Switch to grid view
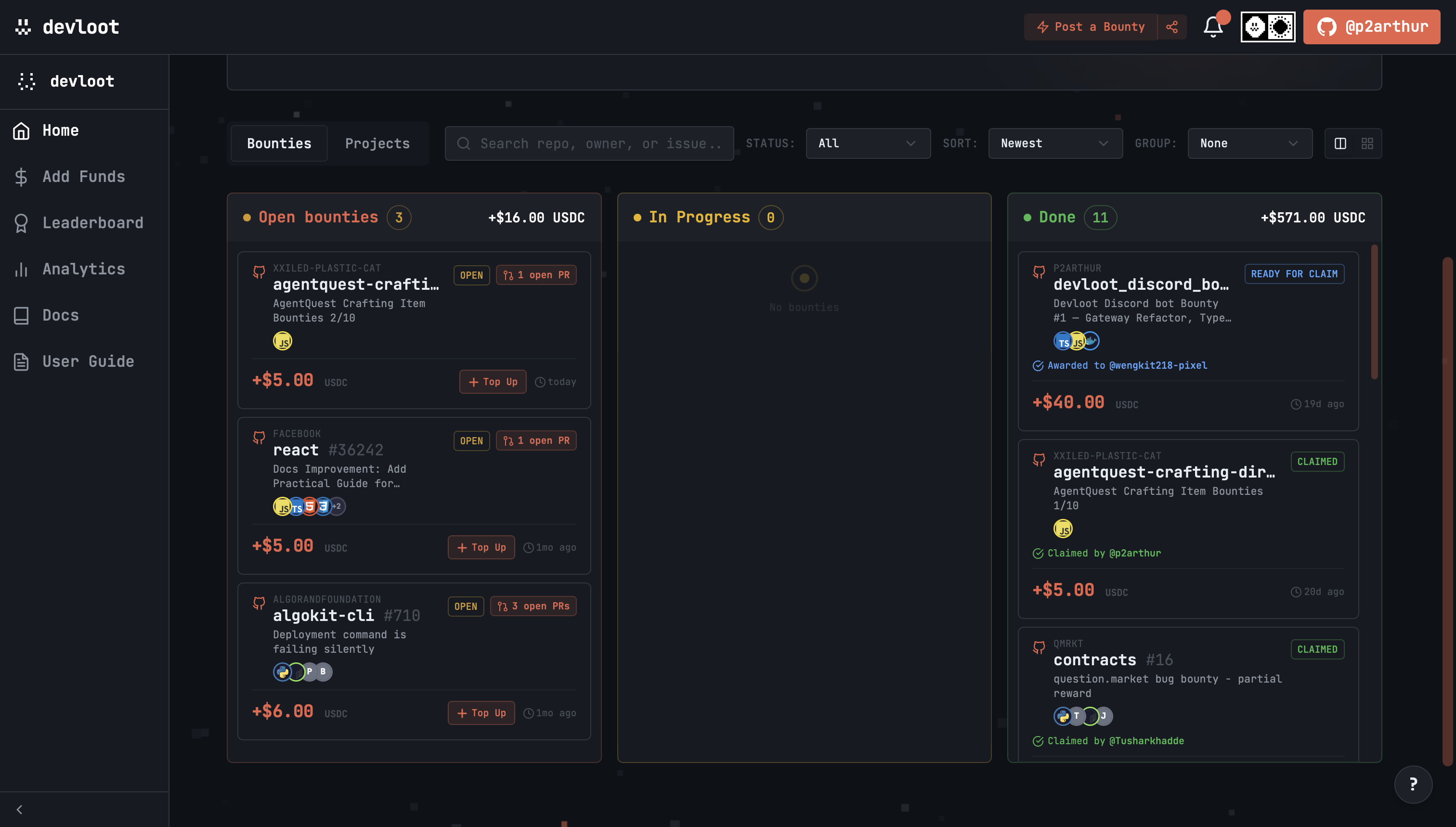Viewport: 1456px width, 827px height. [1367, 144]
